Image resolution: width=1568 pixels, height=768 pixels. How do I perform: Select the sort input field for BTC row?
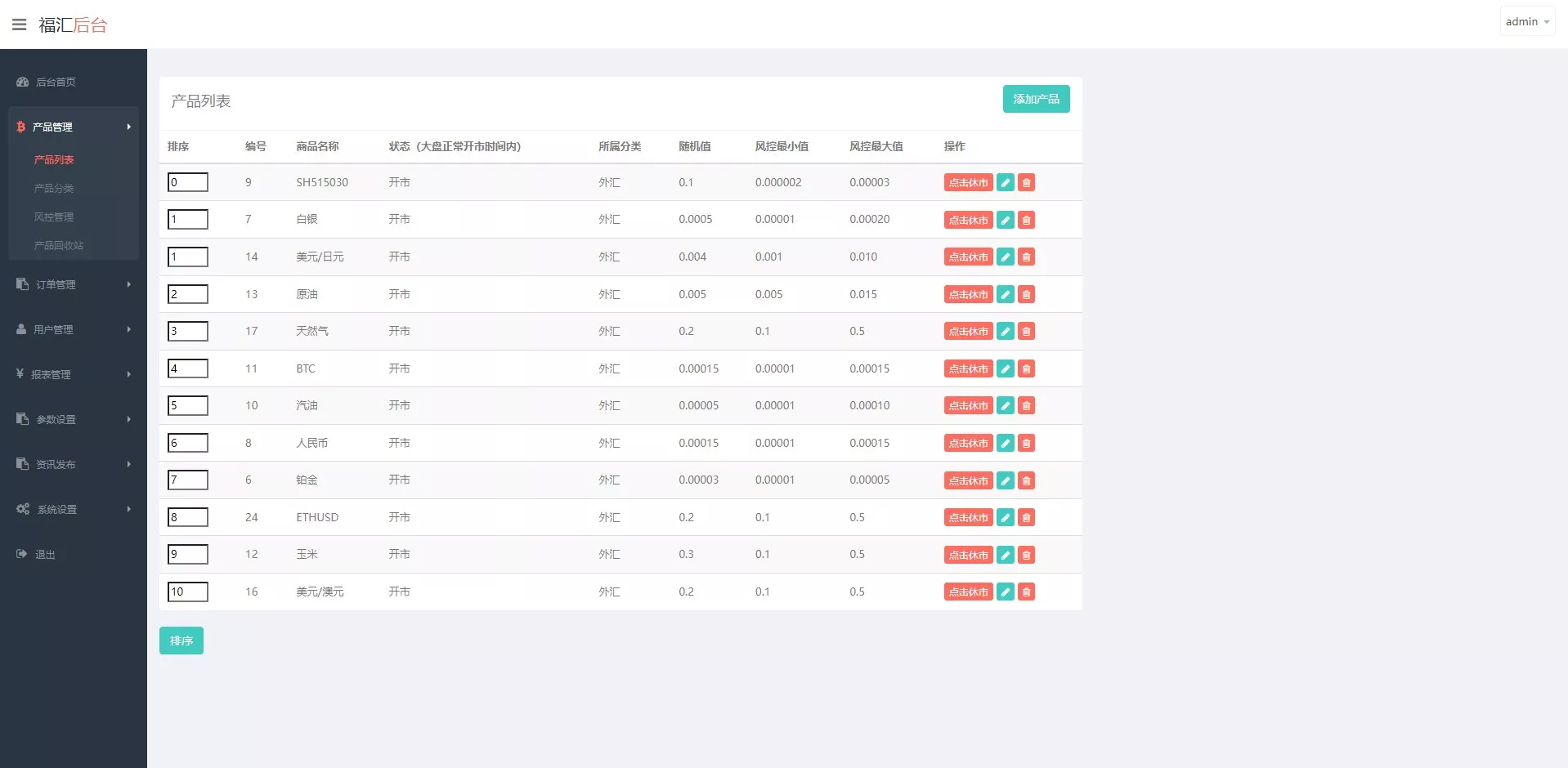point(187,368)
